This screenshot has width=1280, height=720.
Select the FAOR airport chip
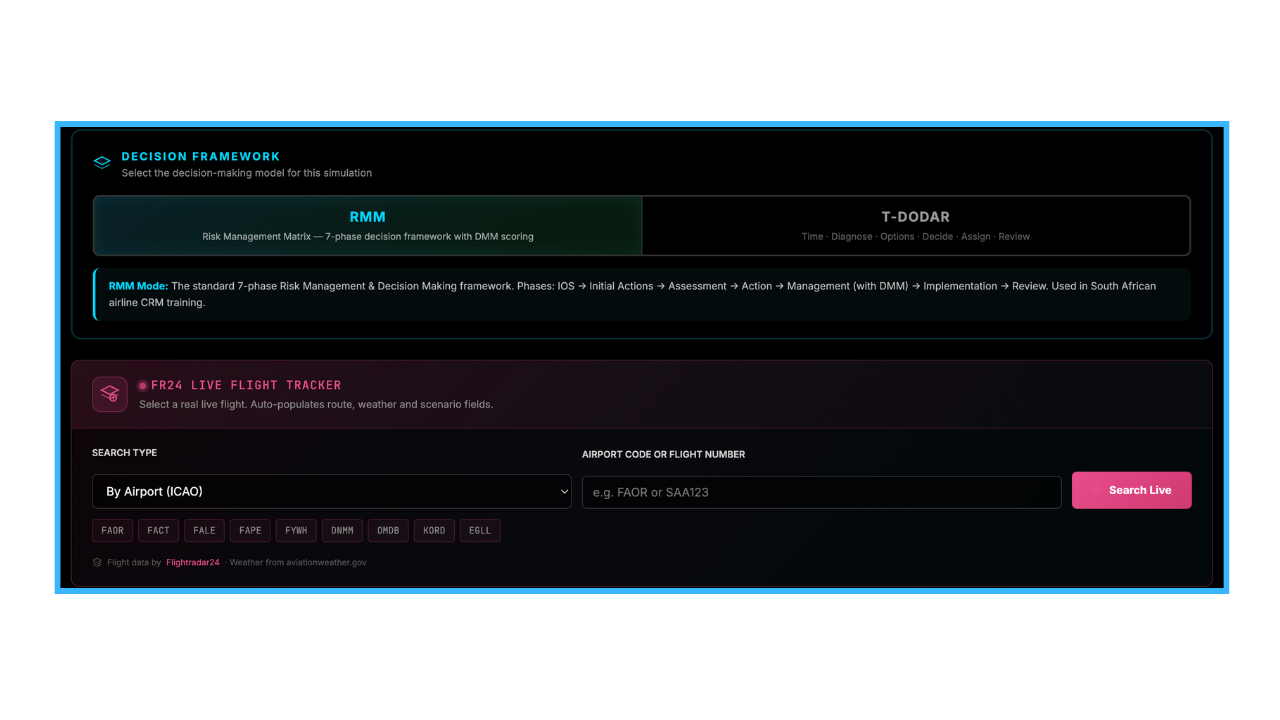pyautogui.click(x=112, y=530)
